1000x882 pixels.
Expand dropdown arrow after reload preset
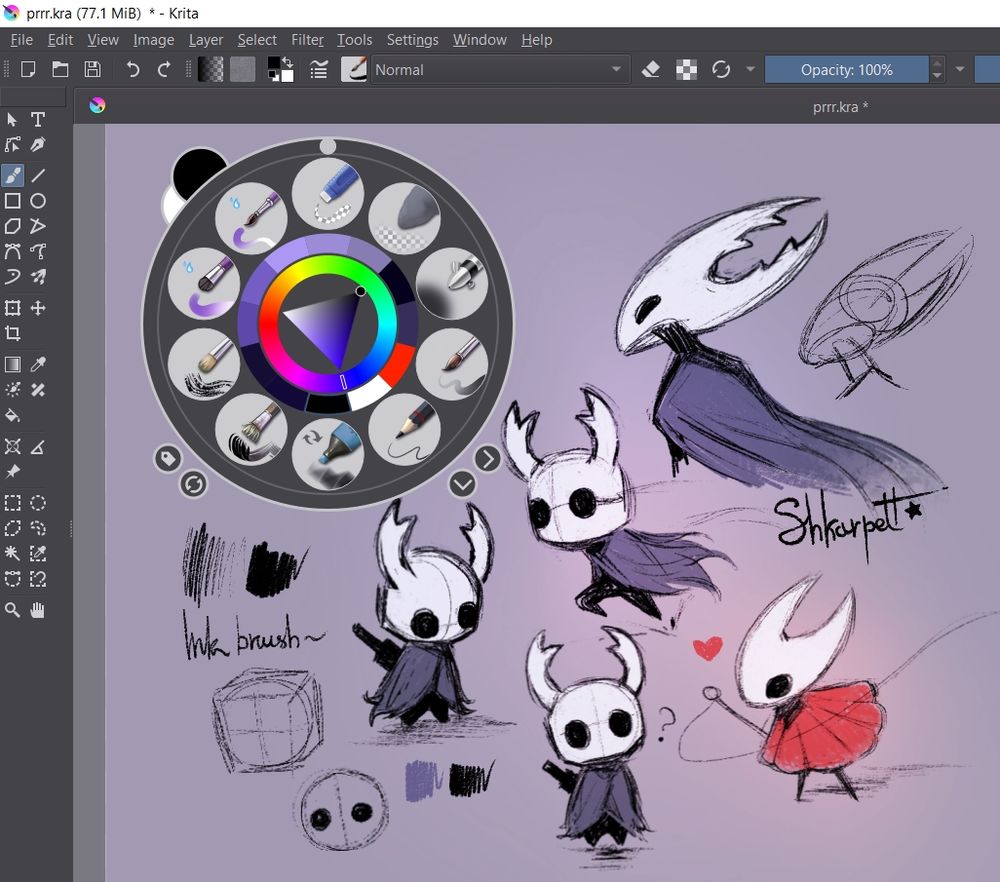click(x=750, y=69)
